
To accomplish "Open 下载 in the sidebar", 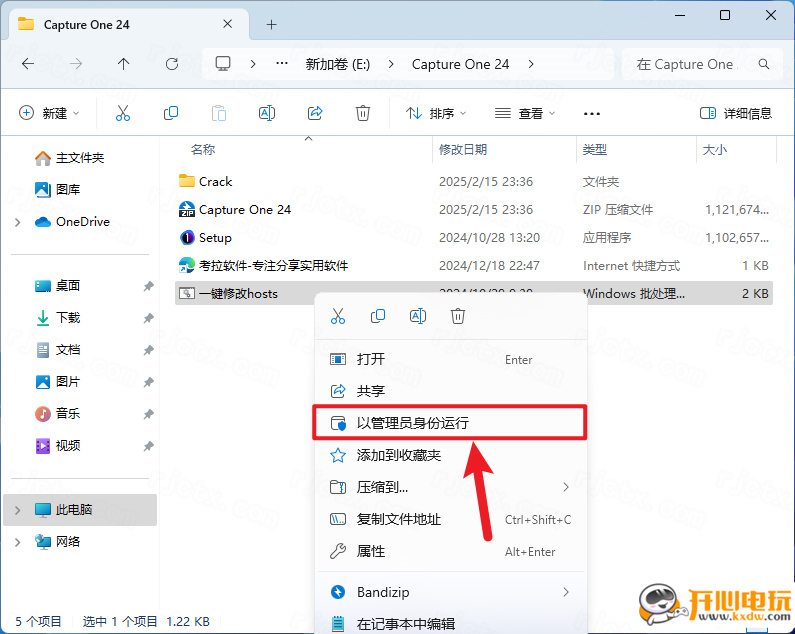I will pyautogui.click(x=57, y=318).
